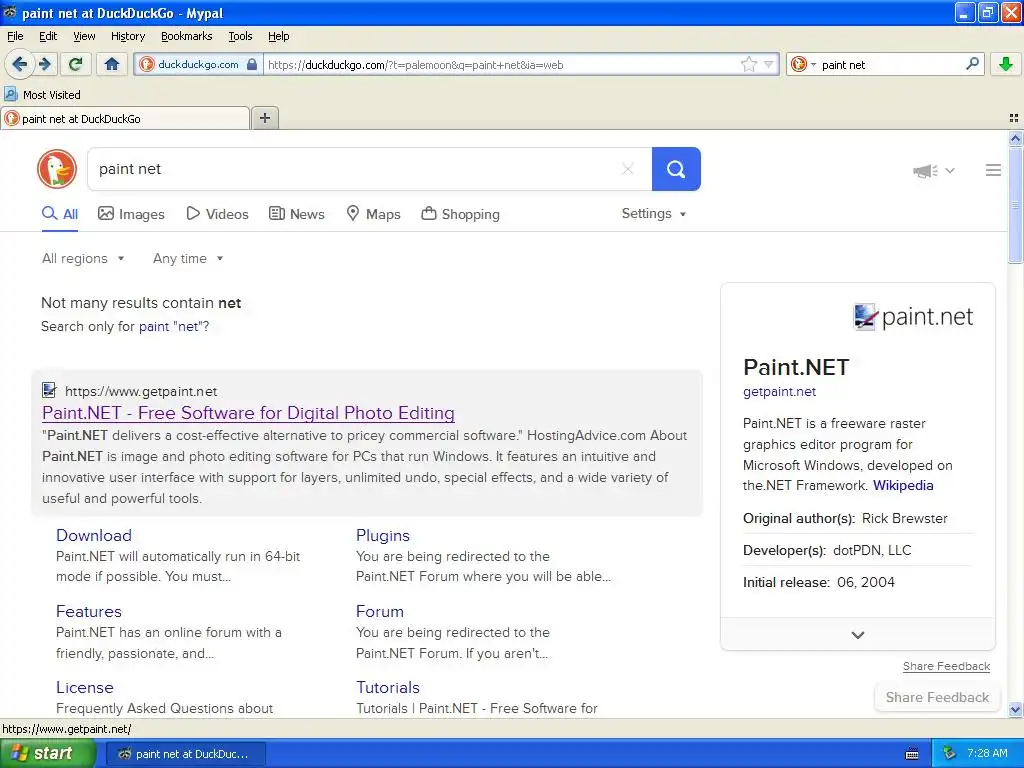Click underlined Share Feedback link
Image resolution: width=1024 pixels, height=768 pixels.
click(x=946, y=666)
